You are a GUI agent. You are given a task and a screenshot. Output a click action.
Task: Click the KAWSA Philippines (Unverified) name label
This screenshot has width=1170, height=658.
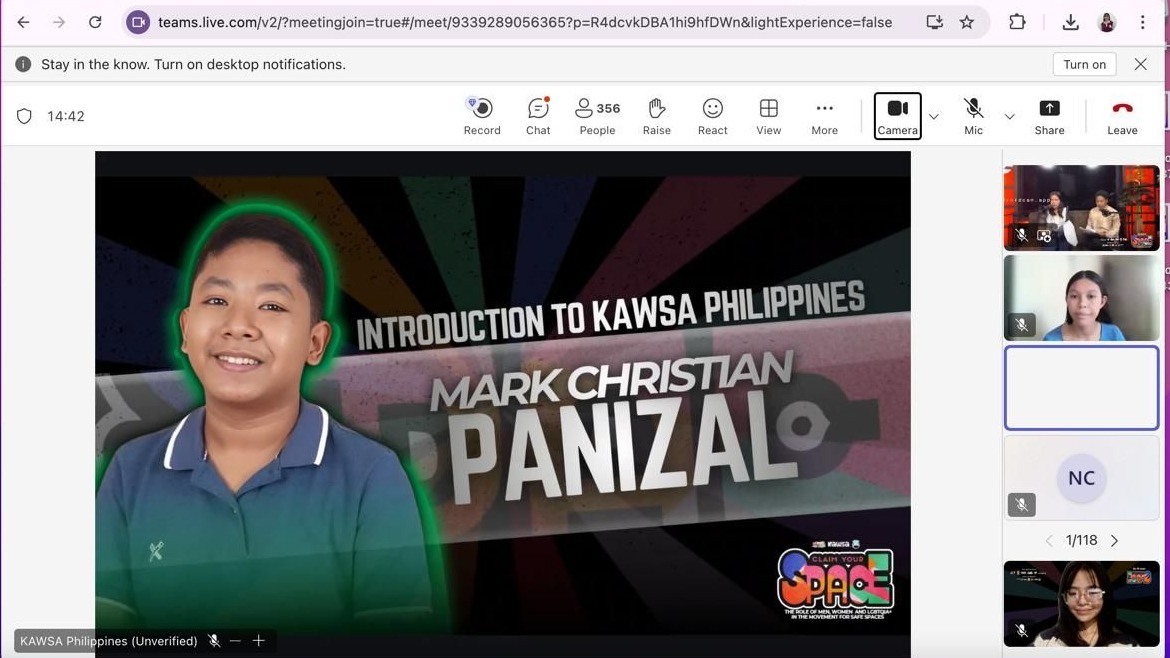pos(109,641)
